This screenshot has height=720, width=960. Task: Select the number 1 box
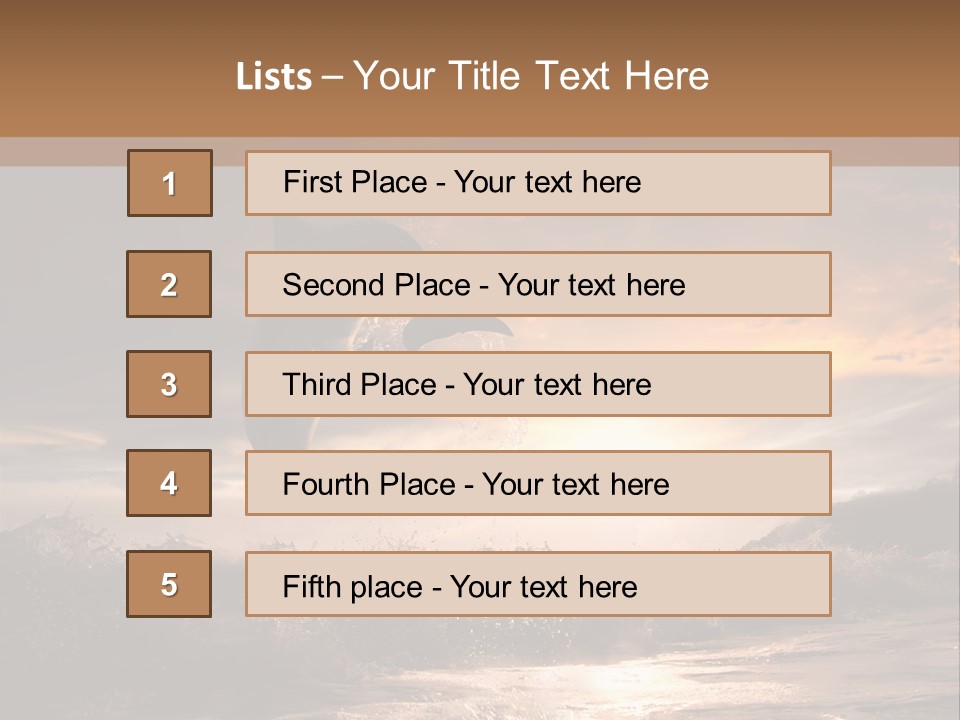(170, 183)
